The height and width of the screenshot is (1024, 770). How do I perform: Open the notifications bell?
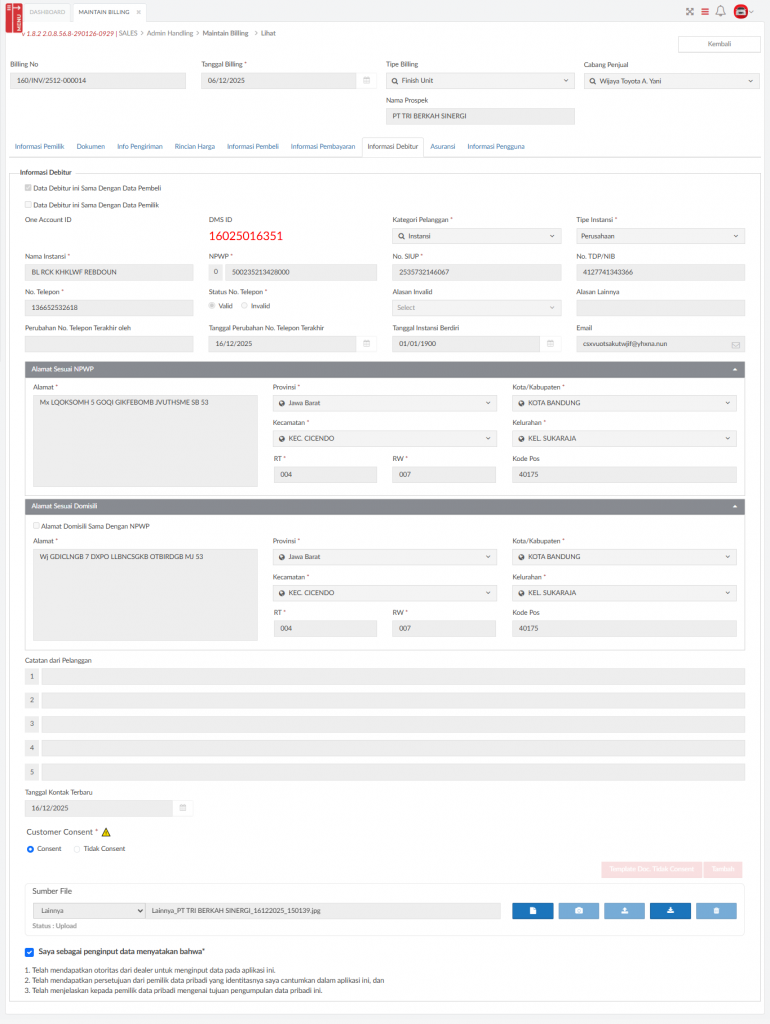tap(720, 11)
